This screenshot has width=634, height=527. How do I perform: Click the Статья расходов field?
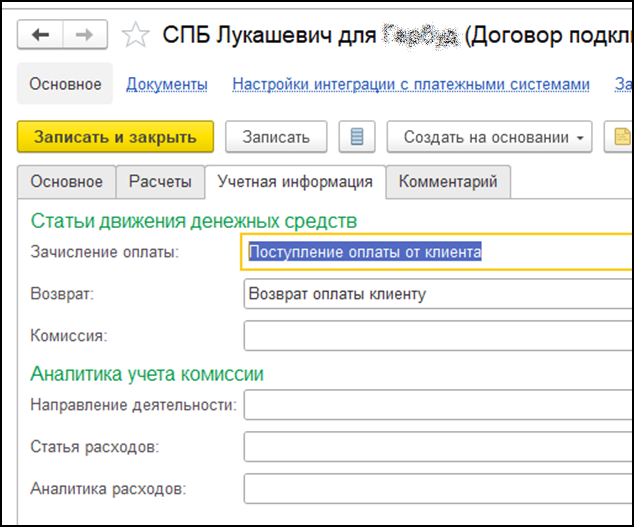438,447
